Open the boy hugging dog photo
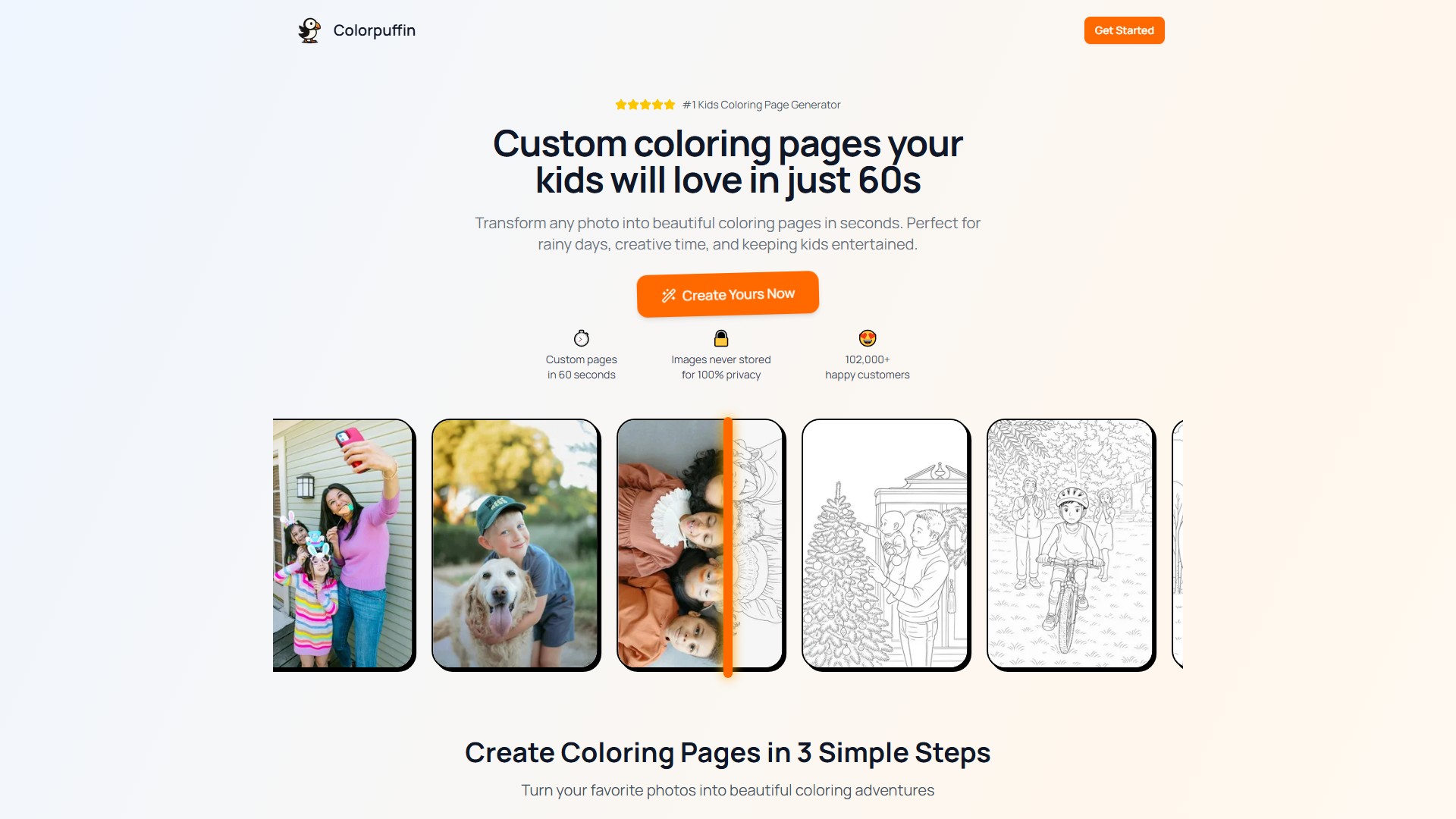Image resolution: width=1456 pixels, height=819 pixels. click(516, 544)
